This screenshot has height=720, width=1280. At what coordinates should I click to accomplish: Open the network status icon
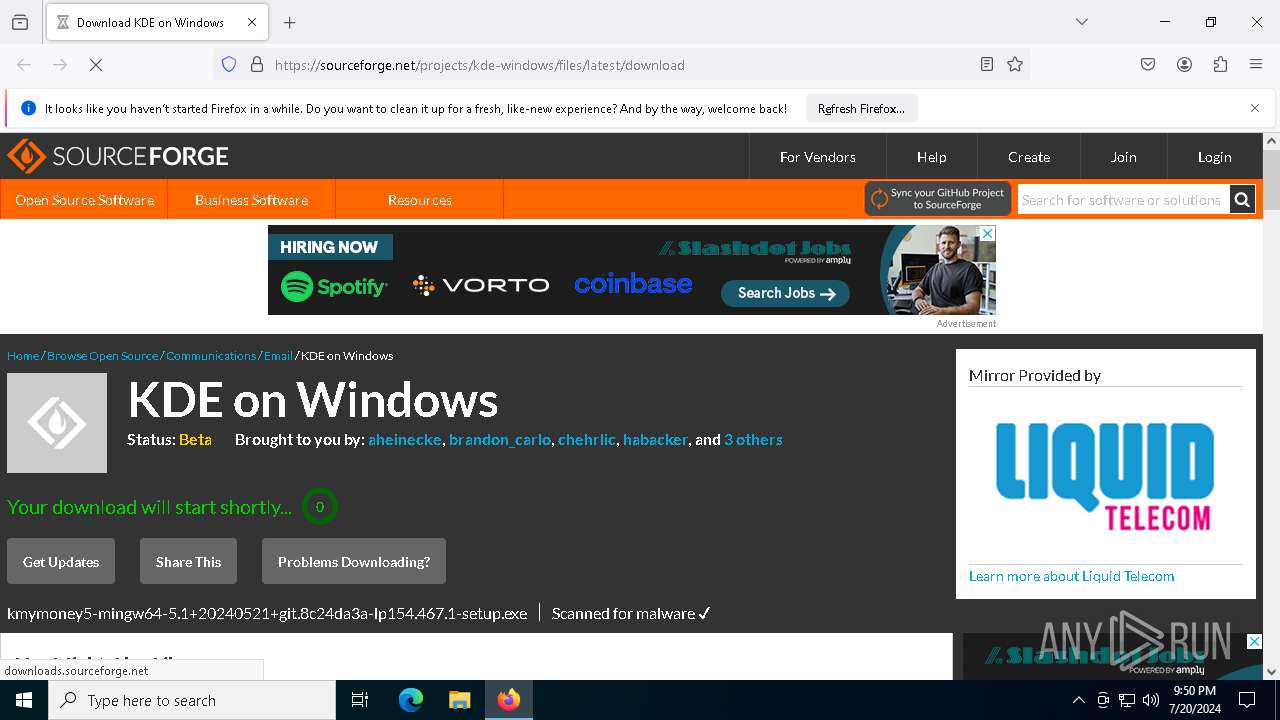1127,700
